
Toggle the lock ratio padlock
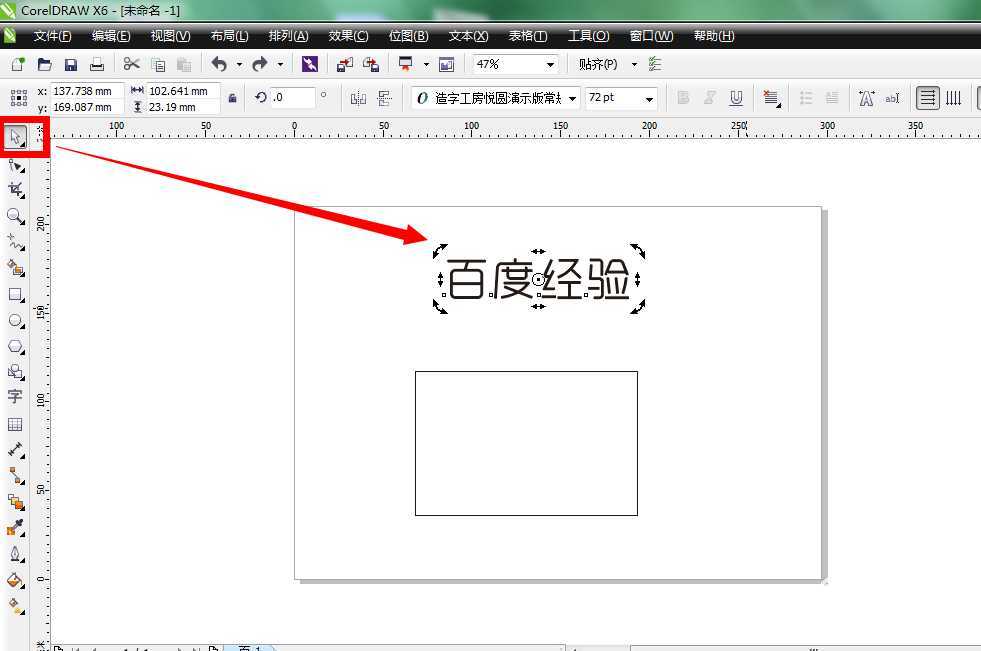[232, 98]
